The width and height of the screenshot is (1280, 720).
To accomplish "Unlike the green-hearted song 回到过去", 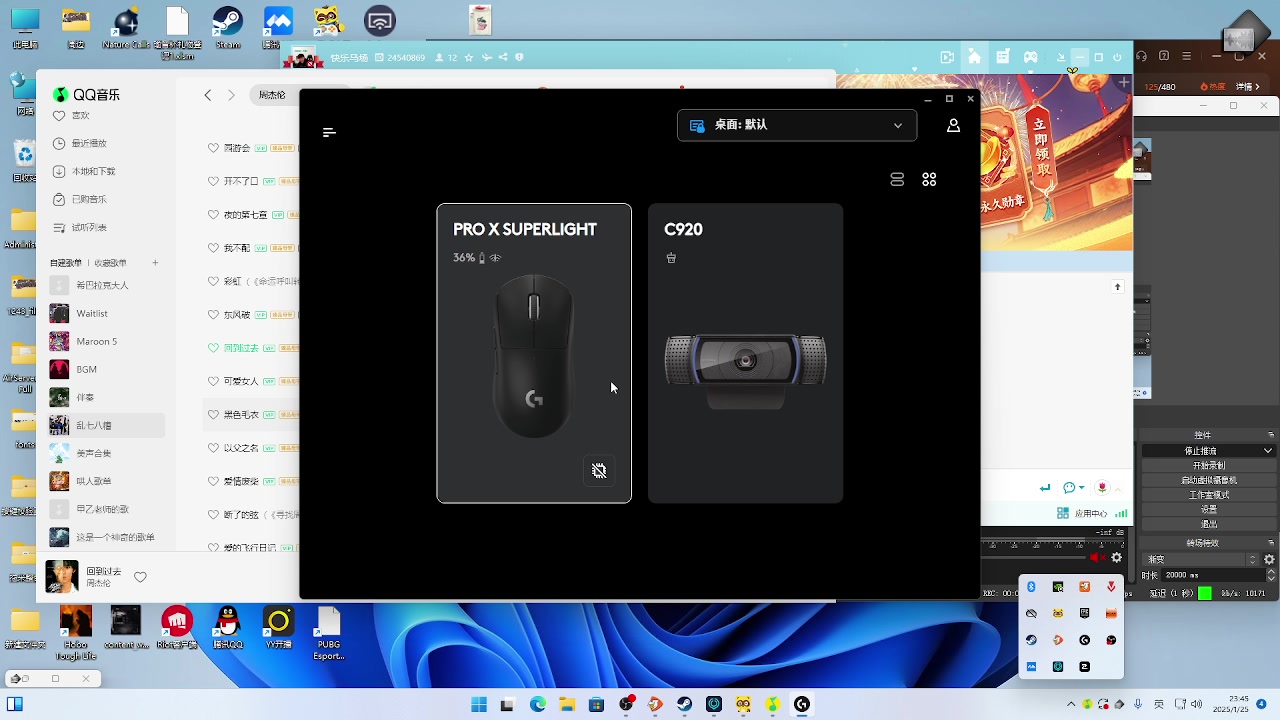I will pos(213,348).
